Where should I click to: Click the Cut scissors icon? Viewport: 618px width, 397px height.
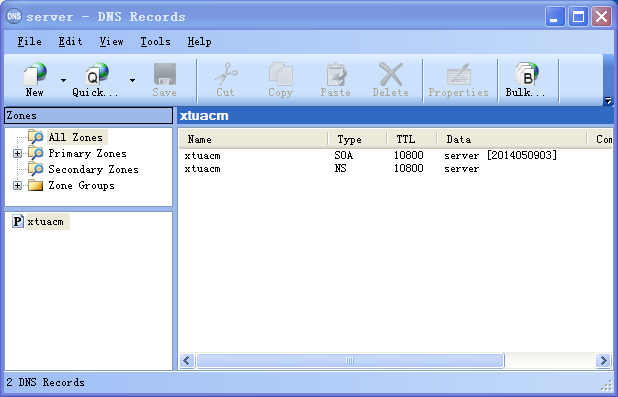pyautogui.click(x=226, y=74)
